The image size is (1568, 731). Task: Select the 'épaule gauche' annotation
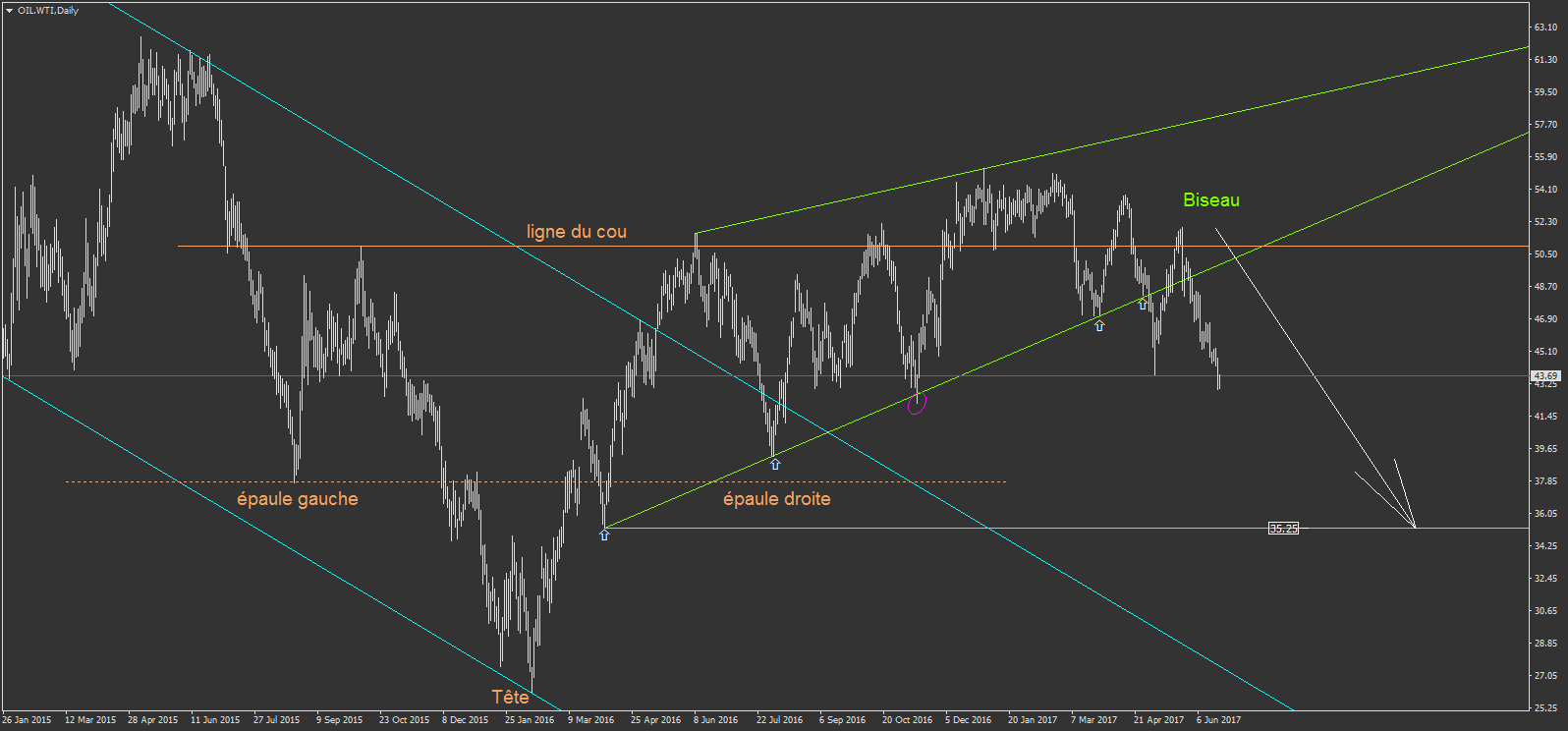(x=298, y=499)
